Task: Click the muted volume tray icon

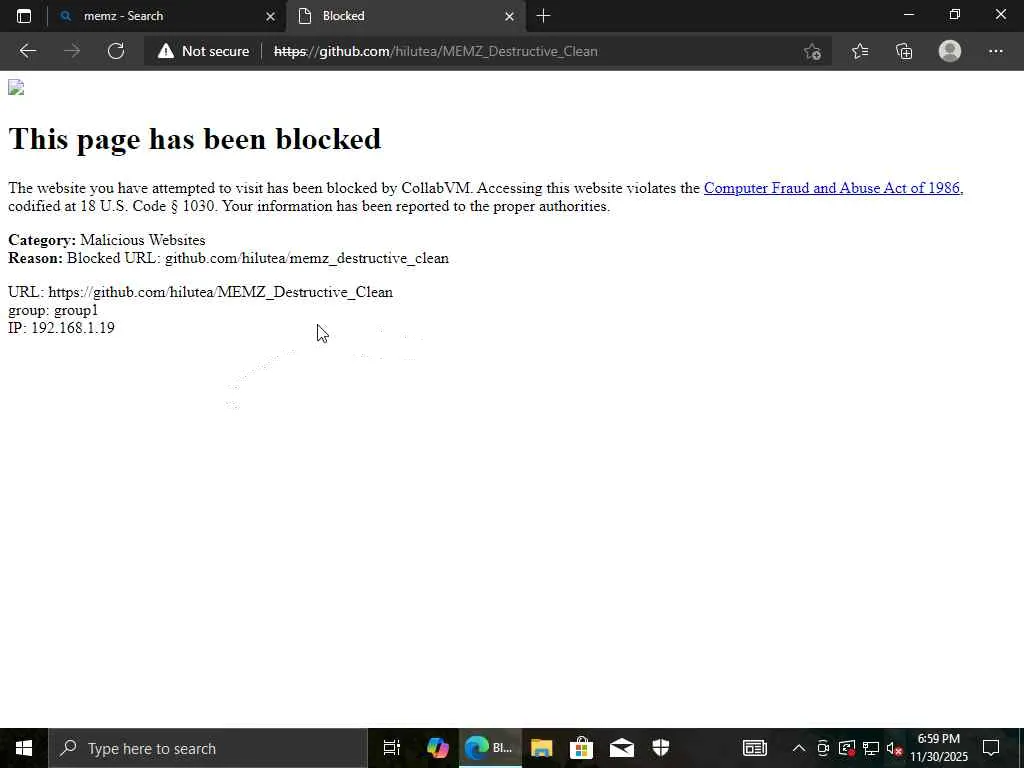Action: point(895,748)
